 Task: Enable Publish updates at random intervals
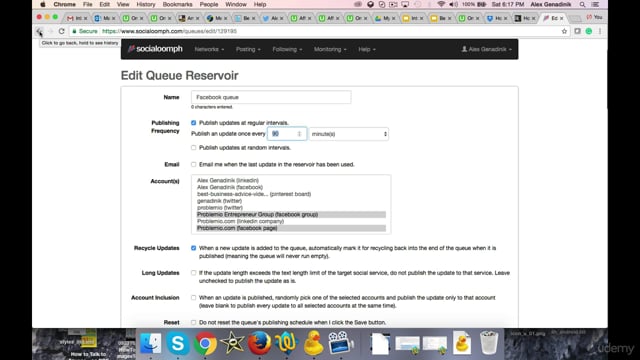tap(193, 148)
